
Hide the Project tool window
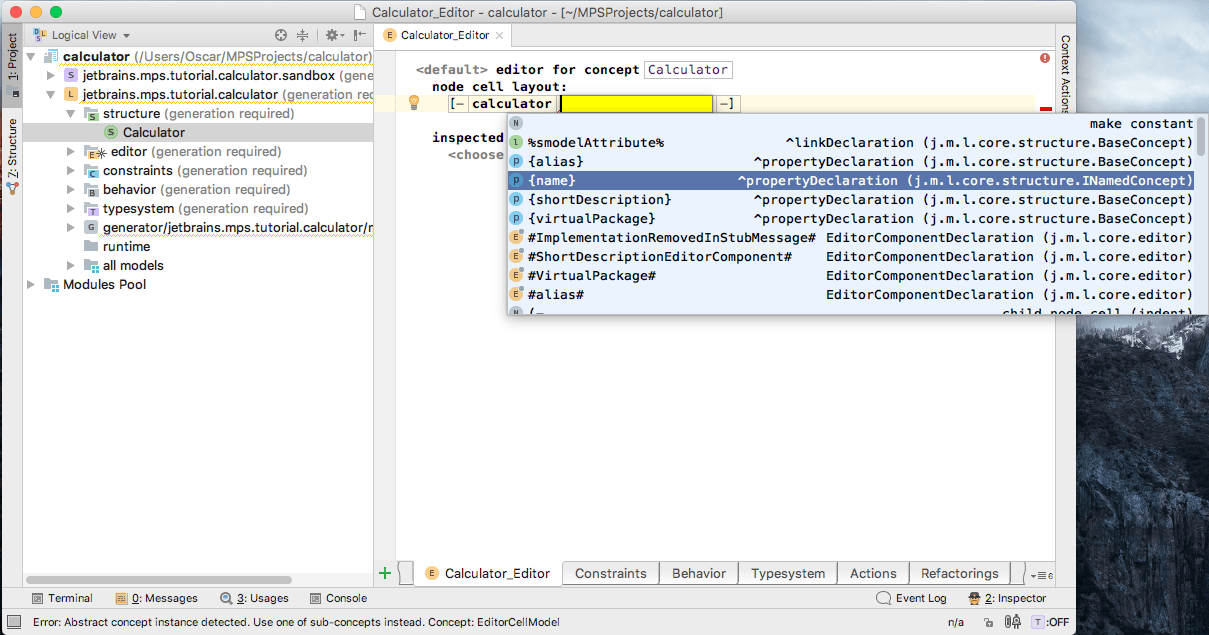pyautogui.click(x=359, y=35)
